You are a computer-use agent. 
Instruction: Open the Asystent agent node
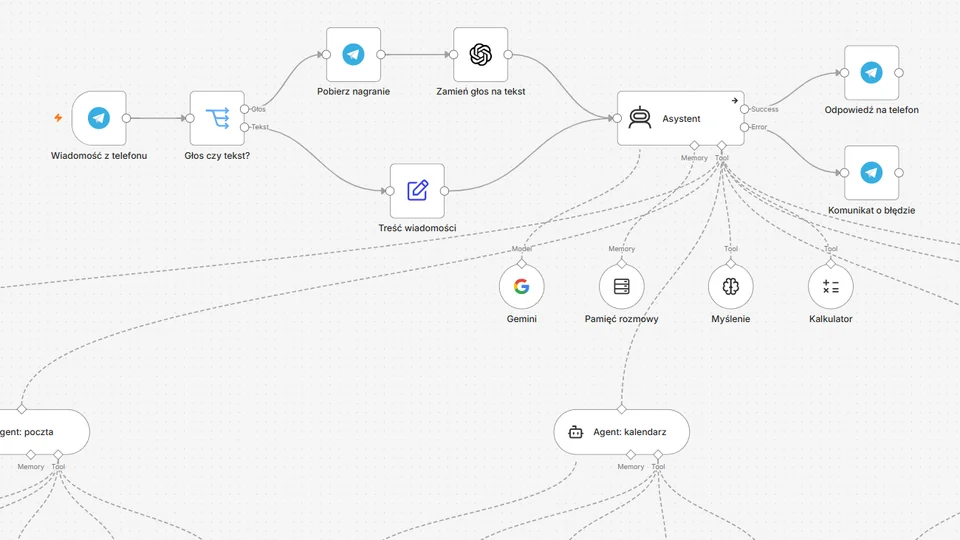[x=681, y=118]
